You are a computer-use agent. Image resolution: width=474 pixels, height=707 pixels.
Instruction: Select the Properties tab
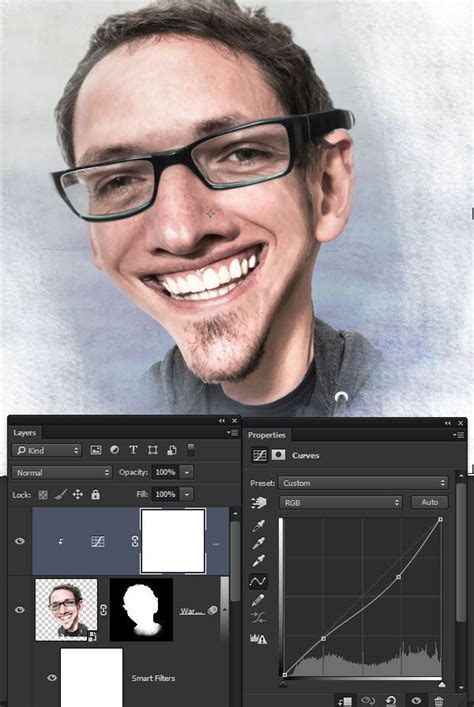tap(267, 435)
